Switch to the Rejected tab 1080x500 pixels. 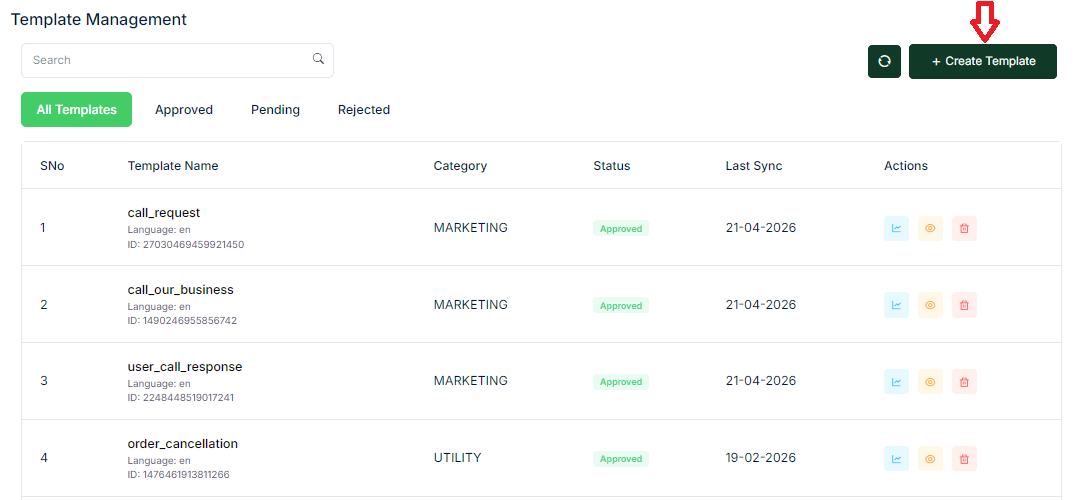pos(364,110)
